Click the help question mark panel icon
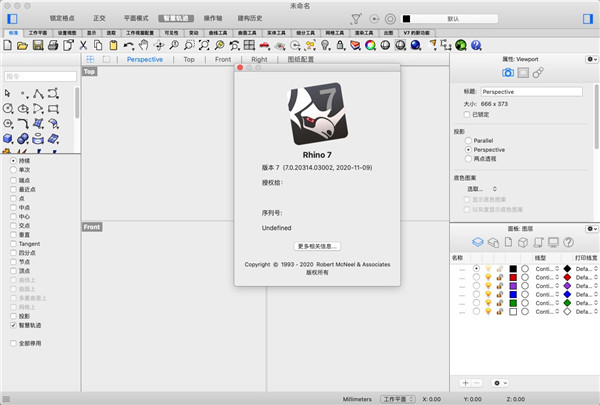This screenshot has width=600, height=405. (x=568, y=241)
